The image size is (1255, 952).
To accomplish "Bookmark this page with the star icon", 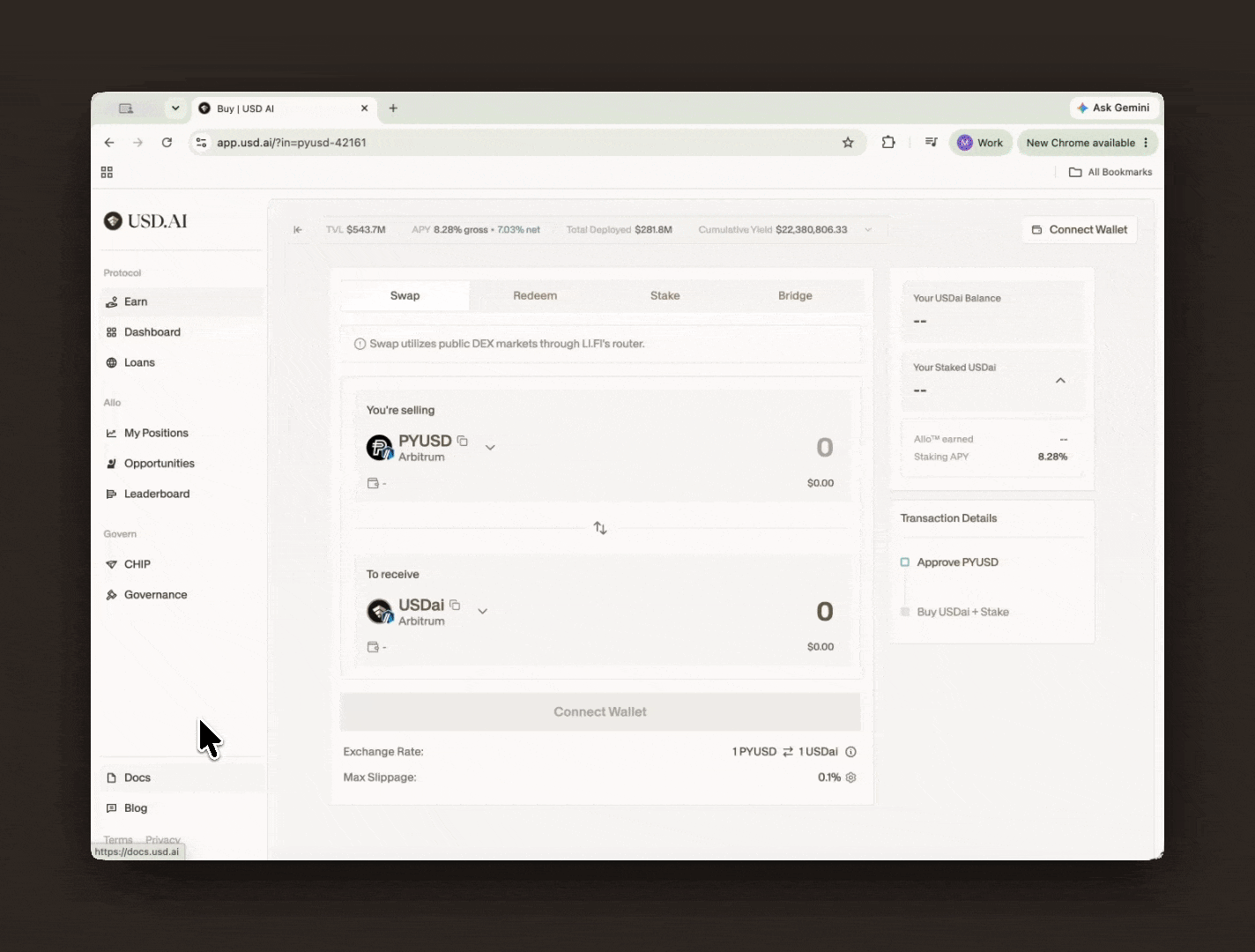I will tap(848, 143).
